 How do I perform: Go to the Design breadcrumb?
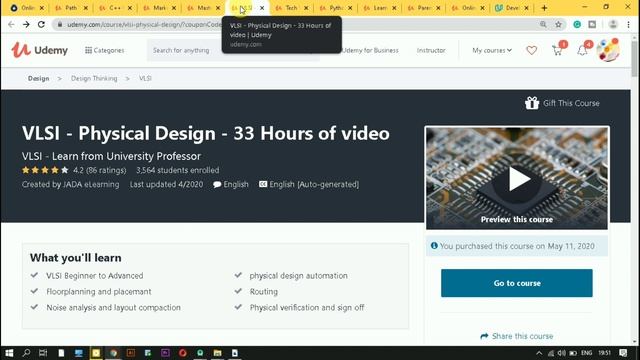38,78
